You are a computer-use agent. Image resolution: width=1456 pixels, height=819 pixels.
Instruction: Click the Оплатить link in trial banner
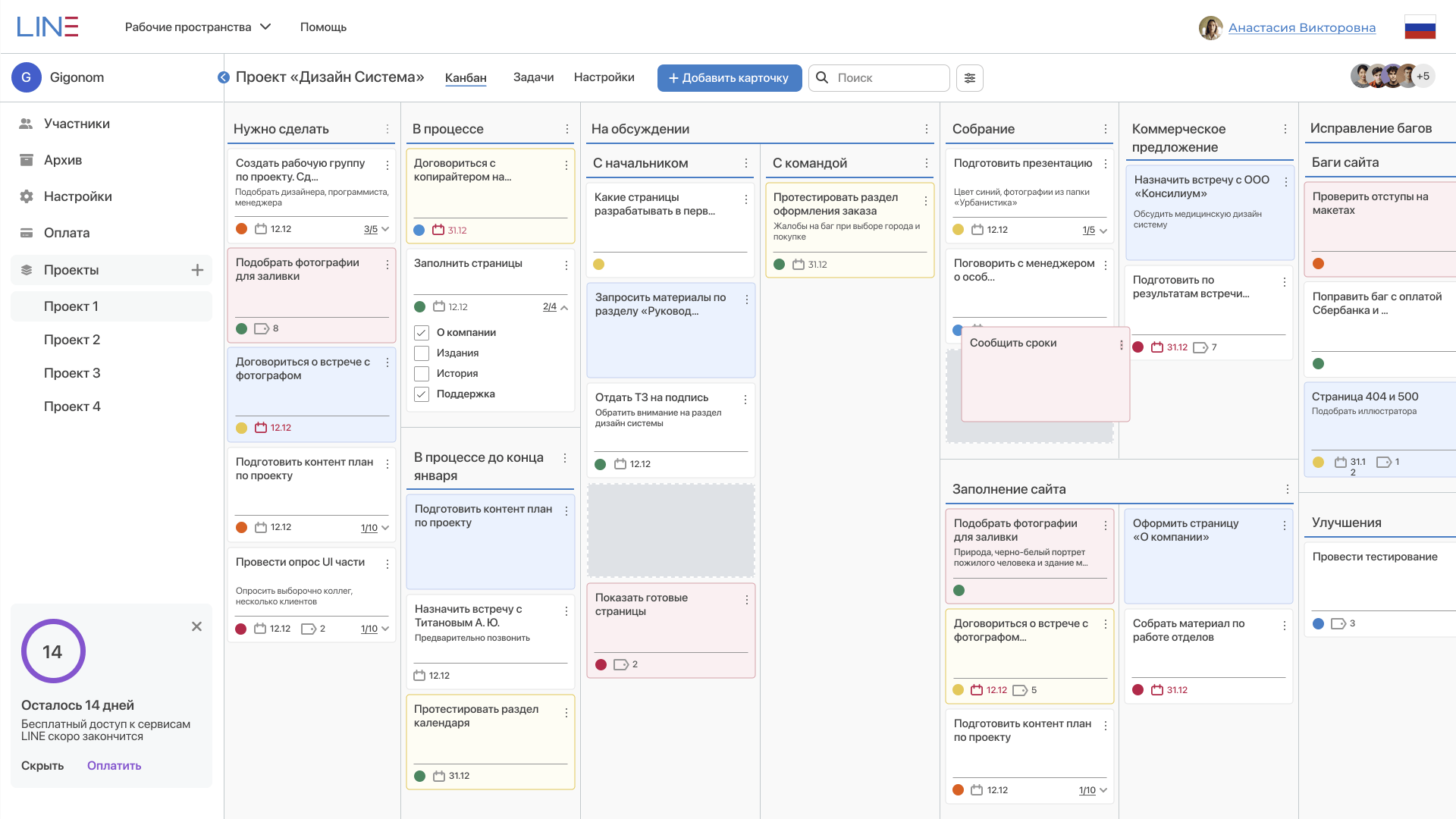(114, 766)
